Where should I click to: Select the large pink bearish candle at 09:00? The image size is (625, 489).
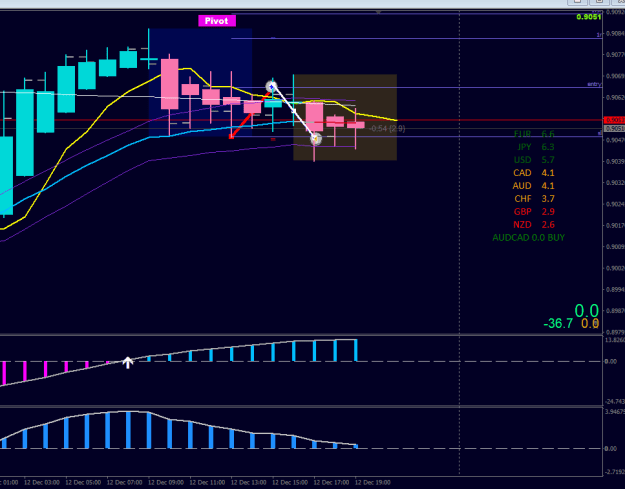pyautogui.click(x=169, y=84)
